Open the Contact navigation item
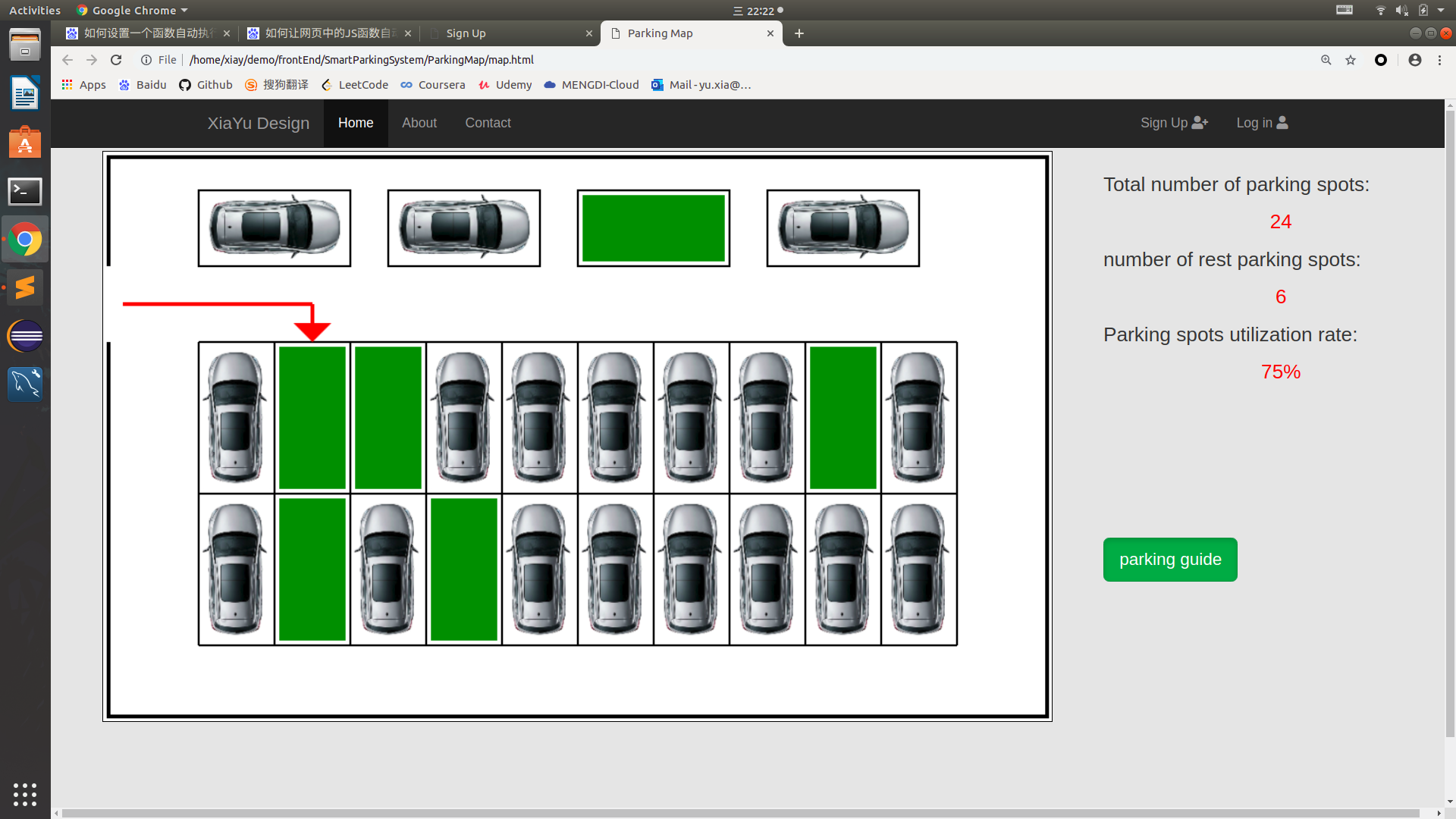The image size is (1456, 819). (488, 123)
